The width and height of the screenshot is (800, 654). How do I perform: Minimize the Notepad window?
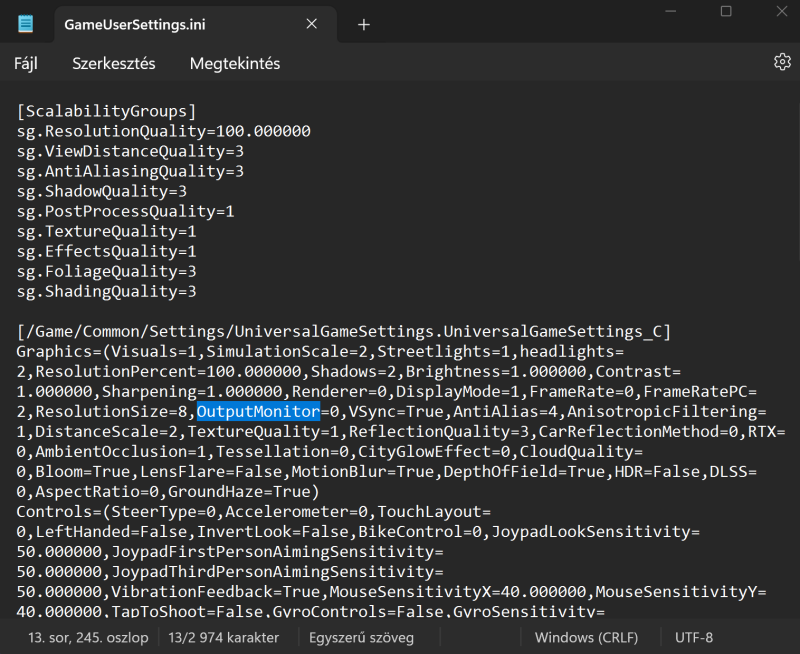(x=671, y=11)
